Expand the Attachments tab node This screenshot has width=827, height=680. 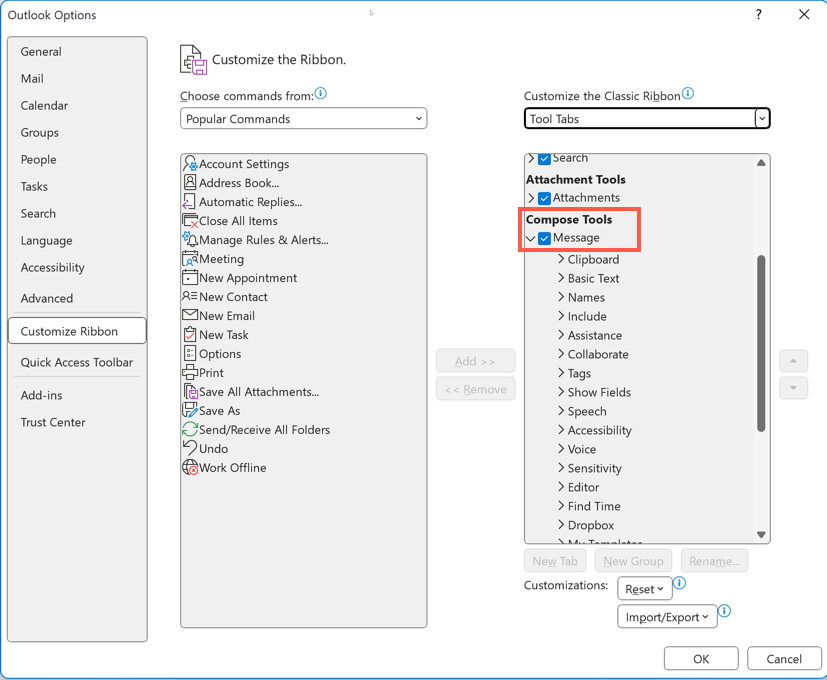531,198
